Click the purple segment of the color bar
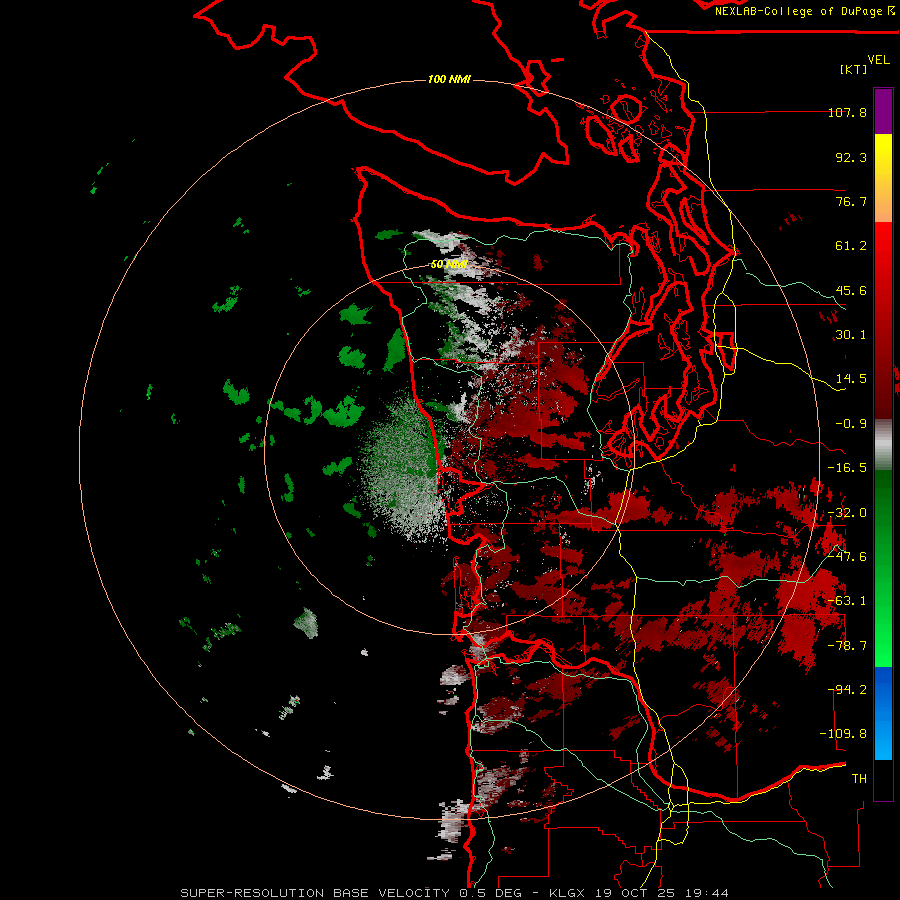Image resolution: width=900 pixels, height=900 pixels. [x=883, y=112]
